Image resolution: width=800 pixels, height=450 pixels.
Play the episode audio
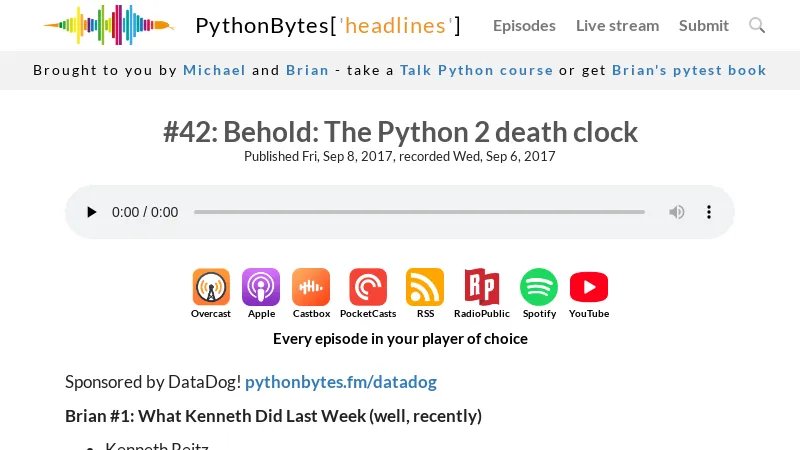[92, 212]
